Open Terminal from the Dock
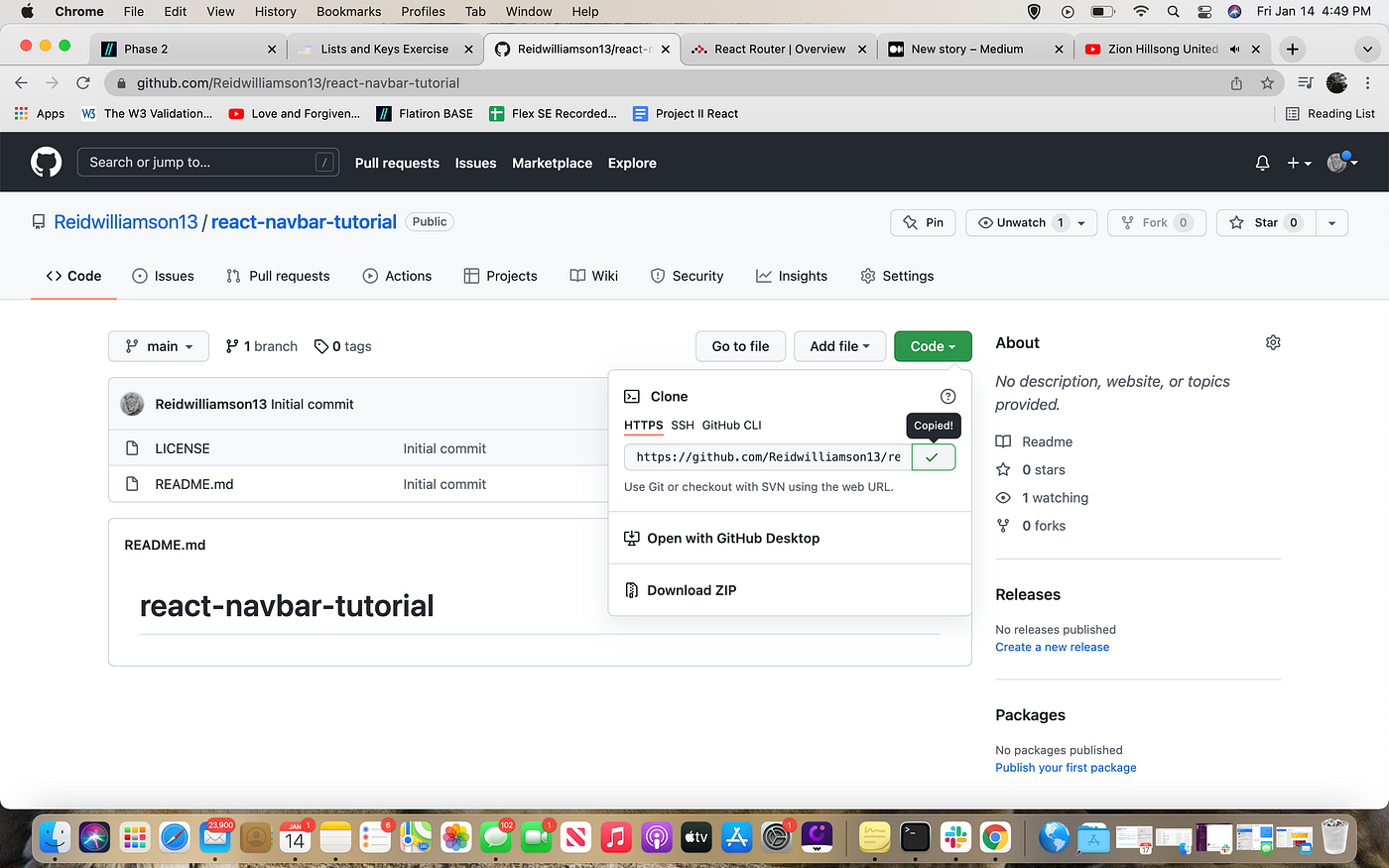1389x868 pixels. (915, 838)
